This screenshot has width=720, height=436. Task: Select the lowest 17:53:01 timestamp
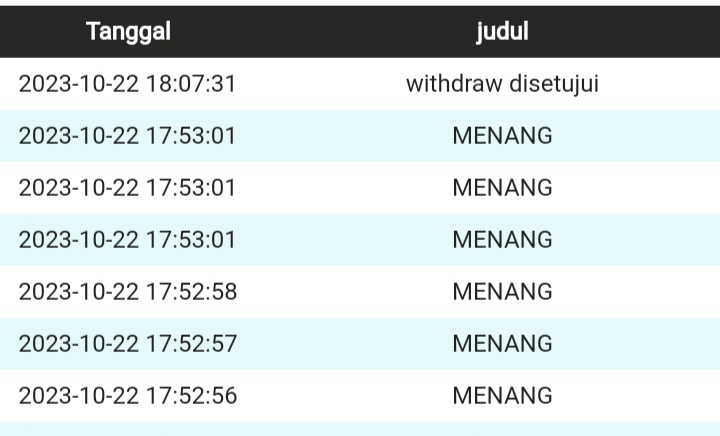128,240
